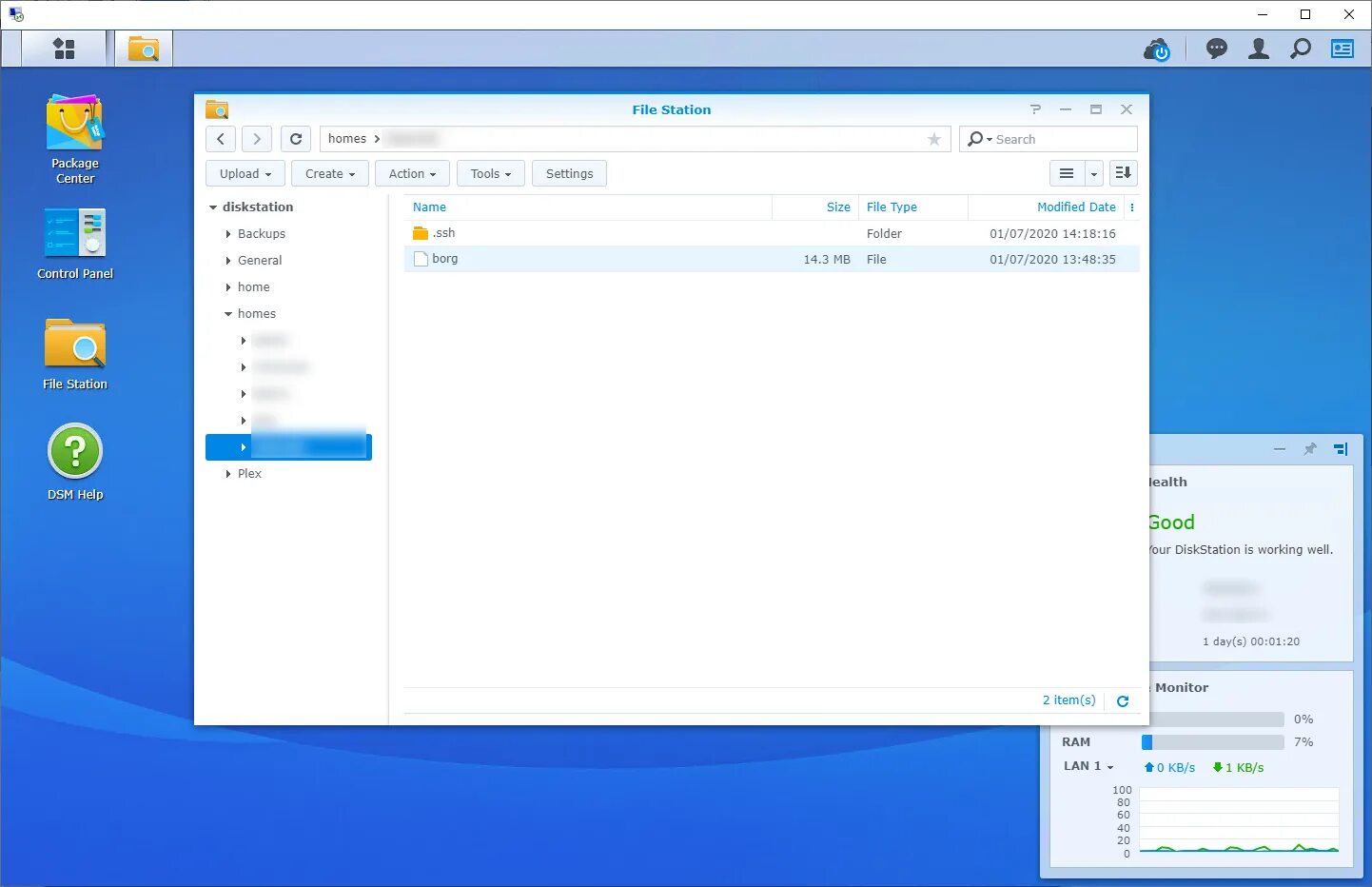Screen dimensions: 1372x887
Task: Sort files by the Modified Date column
Action: (x=1076, y=207)
